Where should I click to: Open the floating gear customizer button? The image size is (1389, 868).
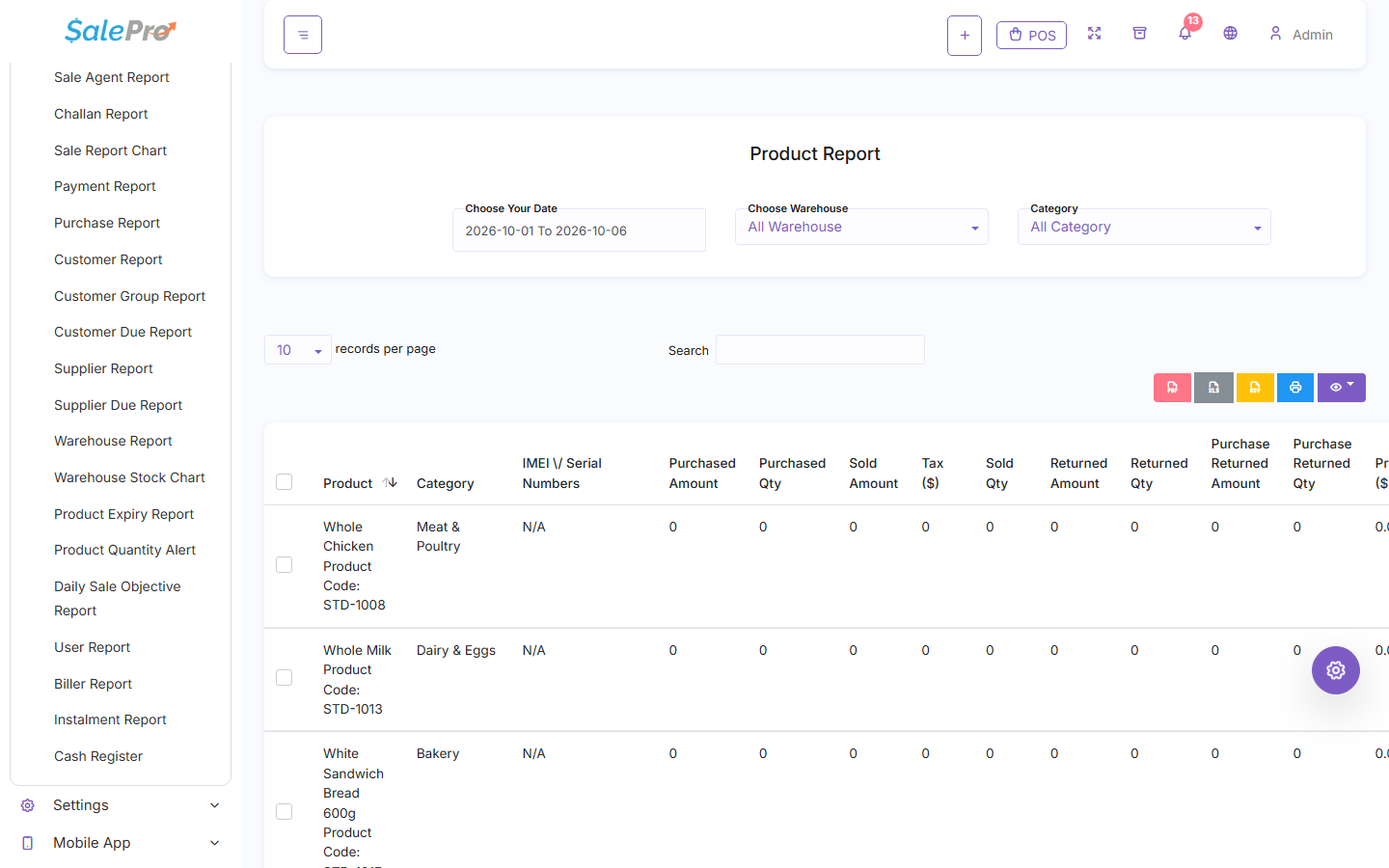(1336, 670)
